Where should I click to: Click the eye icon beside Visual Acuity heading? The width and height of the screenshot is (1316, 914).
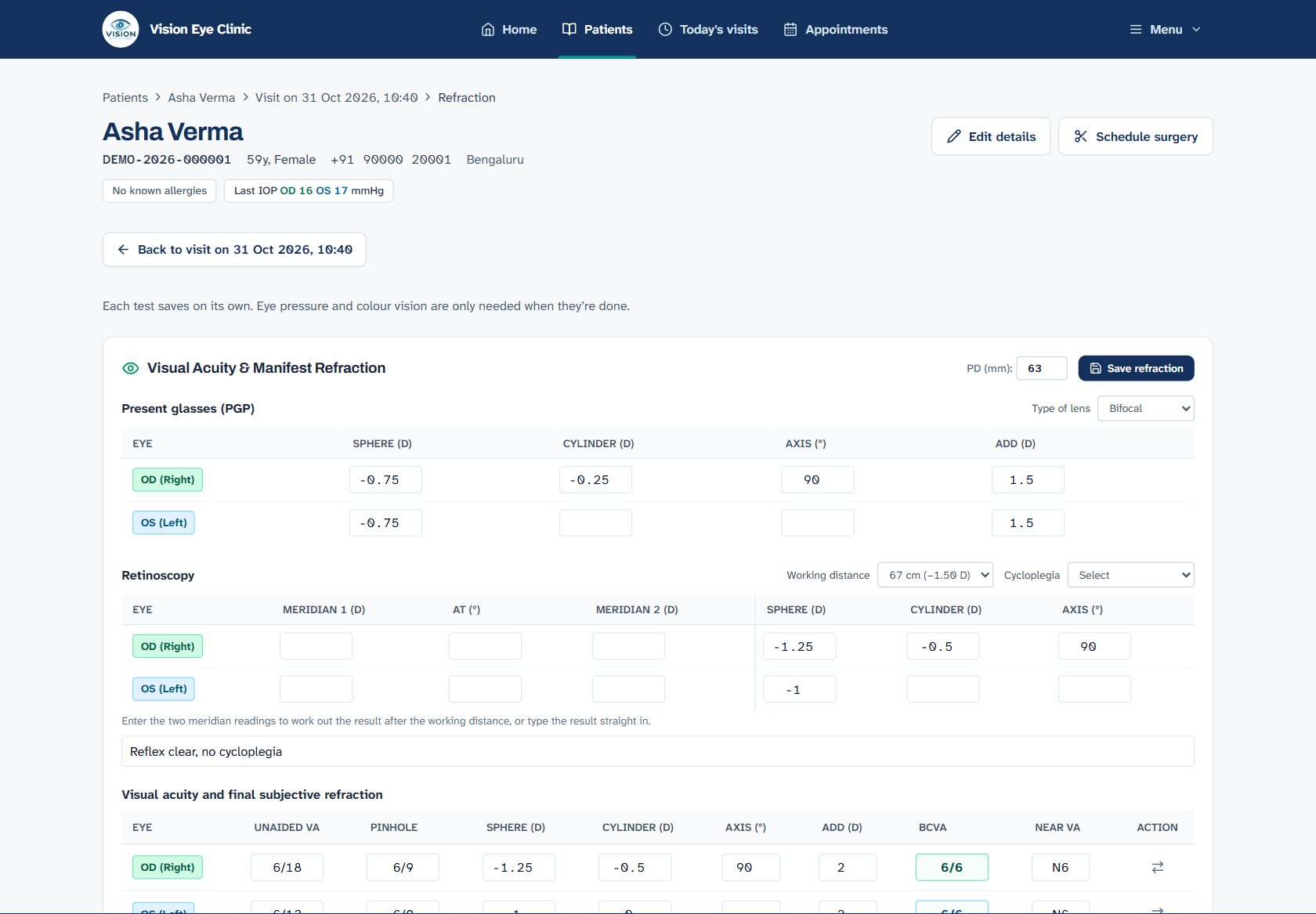(x=131, y=368)
